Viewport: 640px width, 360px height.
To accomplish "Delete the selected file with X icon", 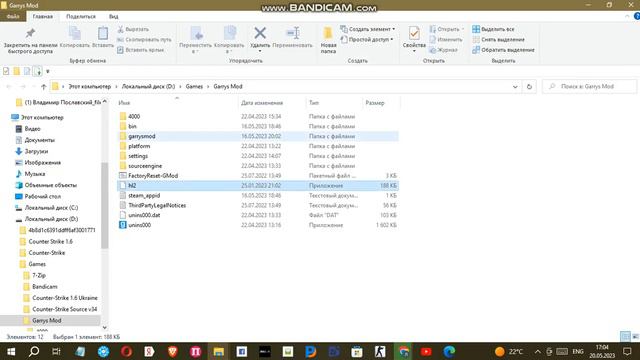I will tap(260, 39).
